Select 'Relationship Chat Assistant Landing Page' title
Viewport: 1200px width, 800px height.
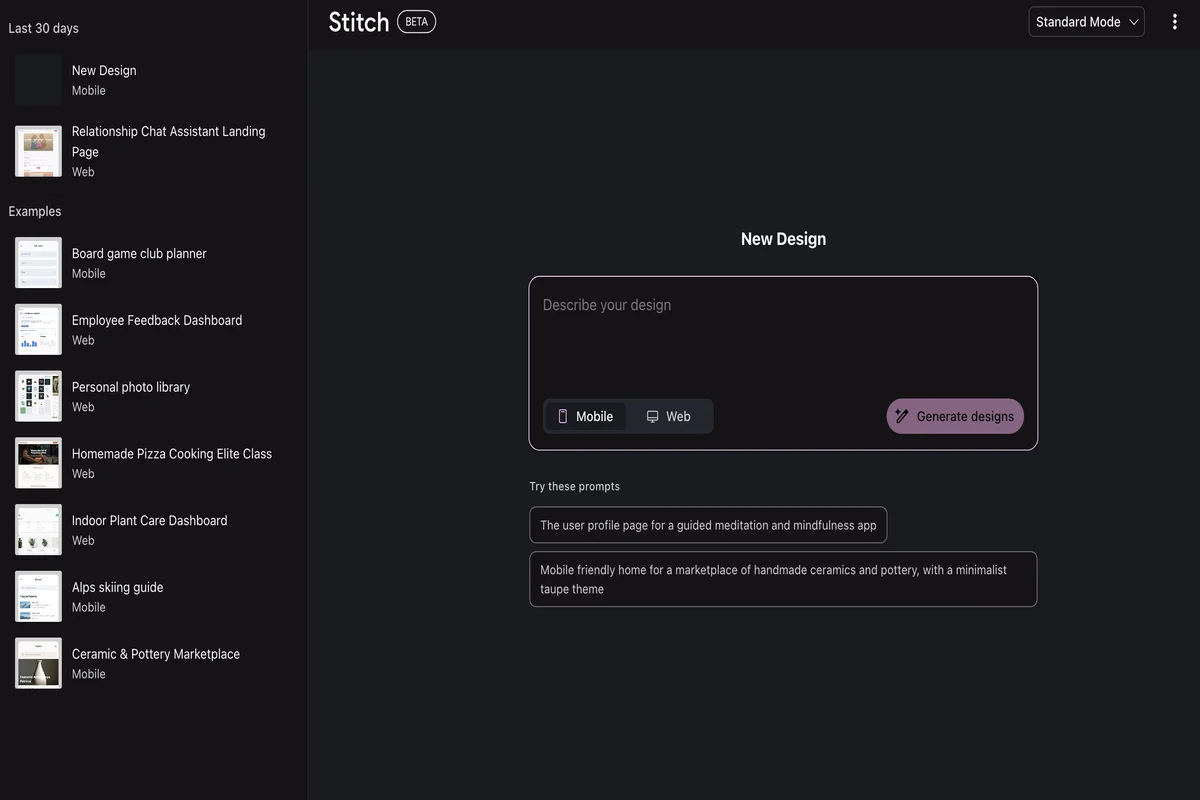click(x=168, y=141)
